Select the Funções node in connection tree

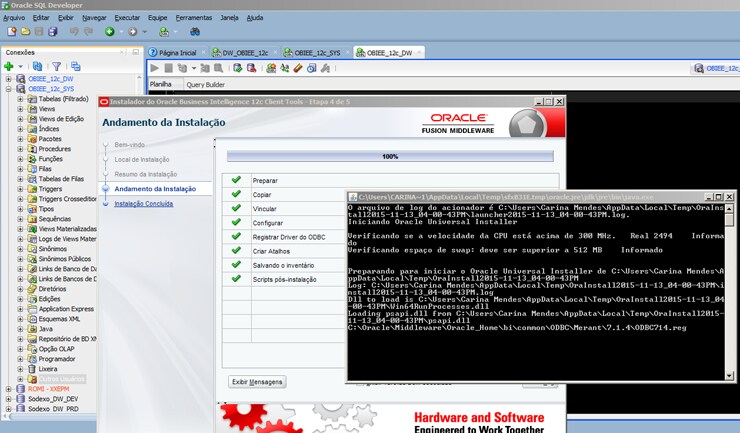[x=50, y=159]
